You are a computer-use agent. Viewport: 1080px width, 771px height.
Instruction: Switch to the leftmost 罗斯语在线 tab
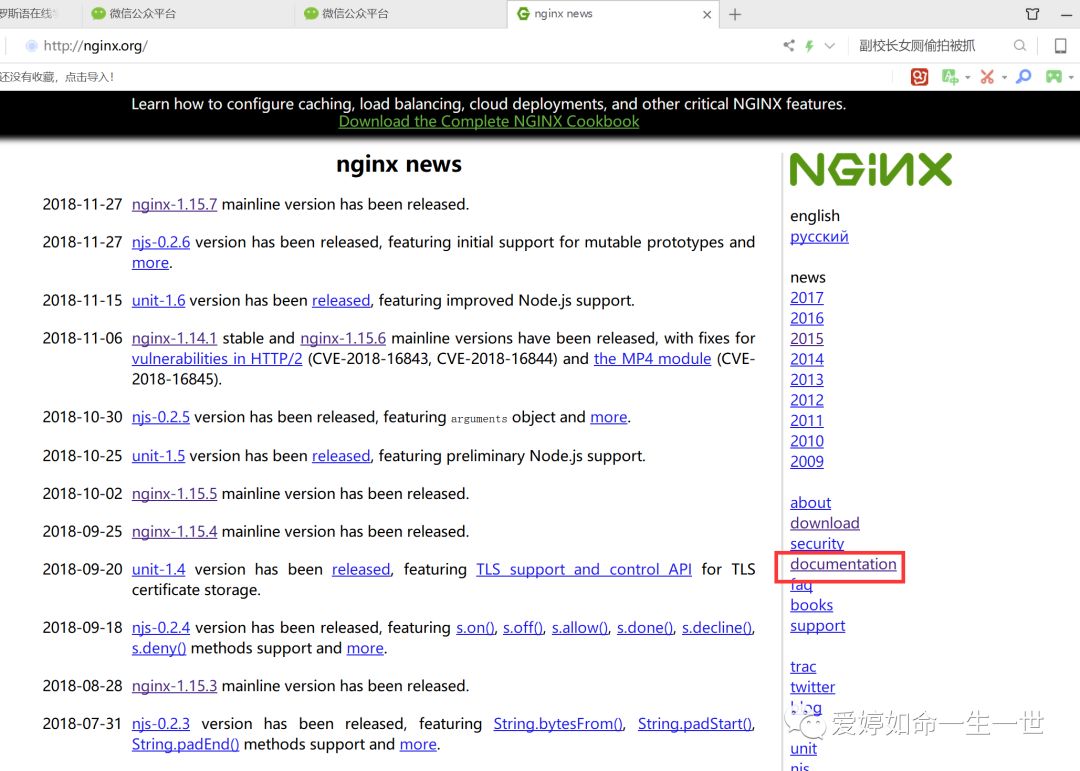click(x=38, y=14)
